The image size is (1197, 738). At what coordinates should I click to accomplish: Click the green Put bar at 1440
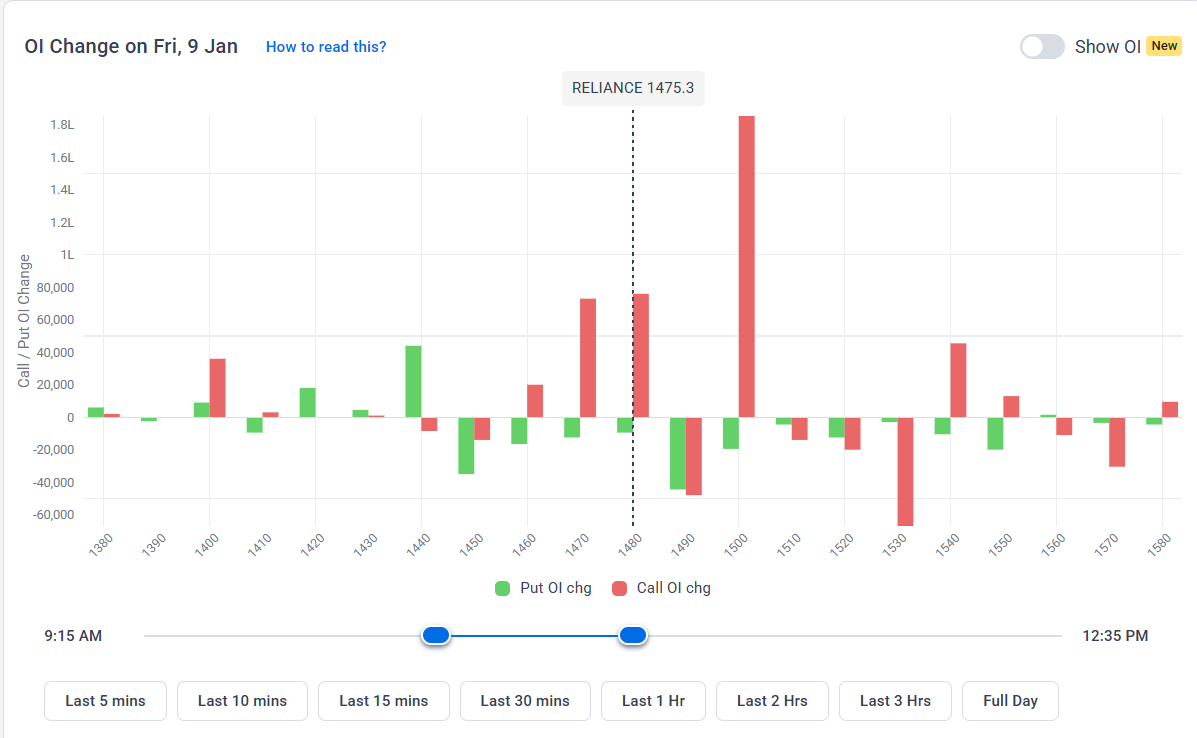[x=413, y=381]
